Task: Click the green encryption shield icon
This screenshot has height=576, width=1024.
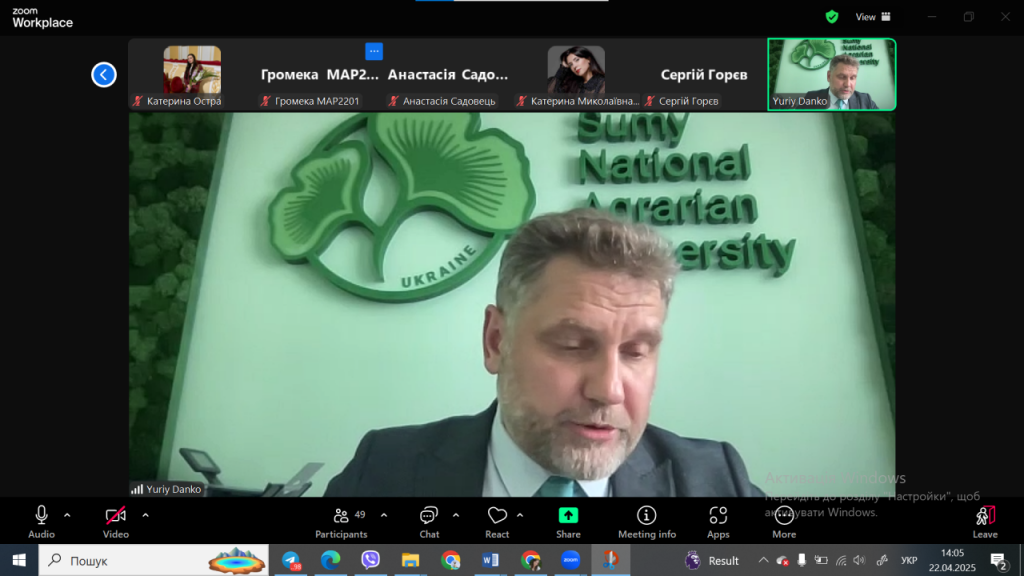Action: tap(832, 17)
